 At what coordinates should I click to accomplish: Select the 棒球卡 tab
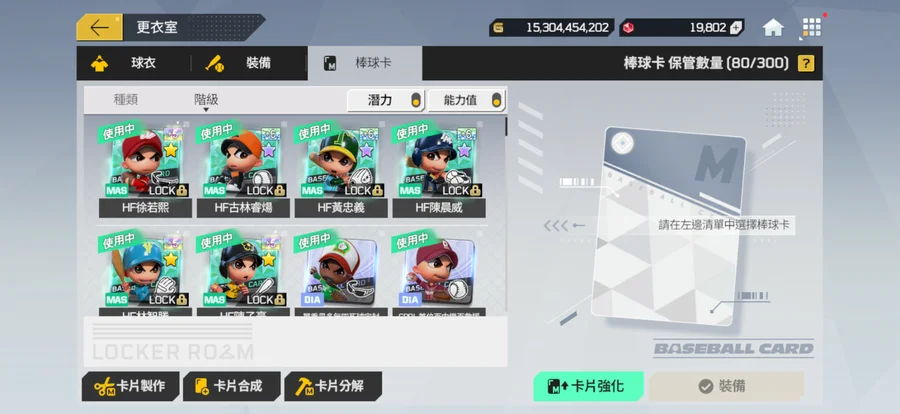[365, 63]
